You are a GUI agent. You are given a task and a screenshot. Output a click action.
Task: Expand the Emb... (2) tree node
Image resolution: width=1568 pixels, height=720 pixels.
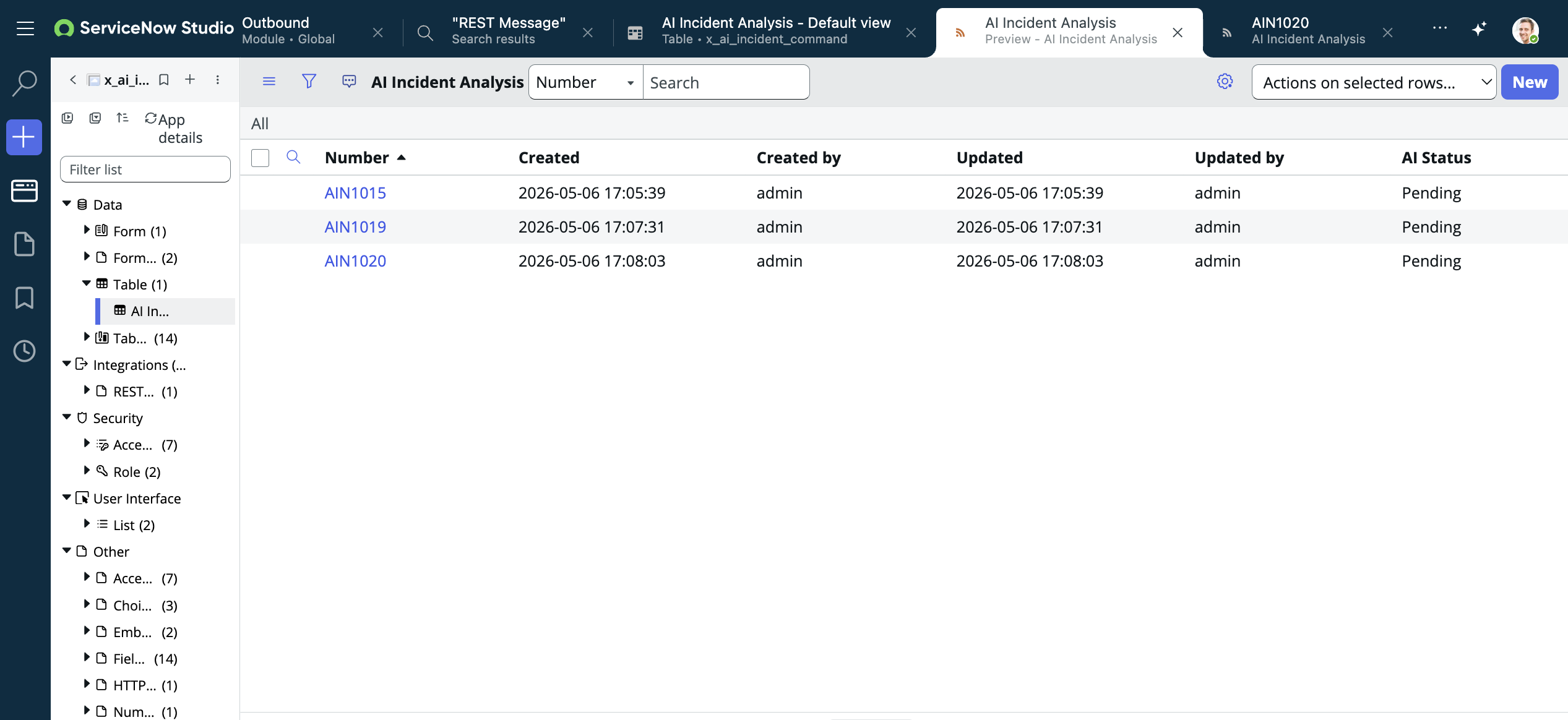[87, 630]
